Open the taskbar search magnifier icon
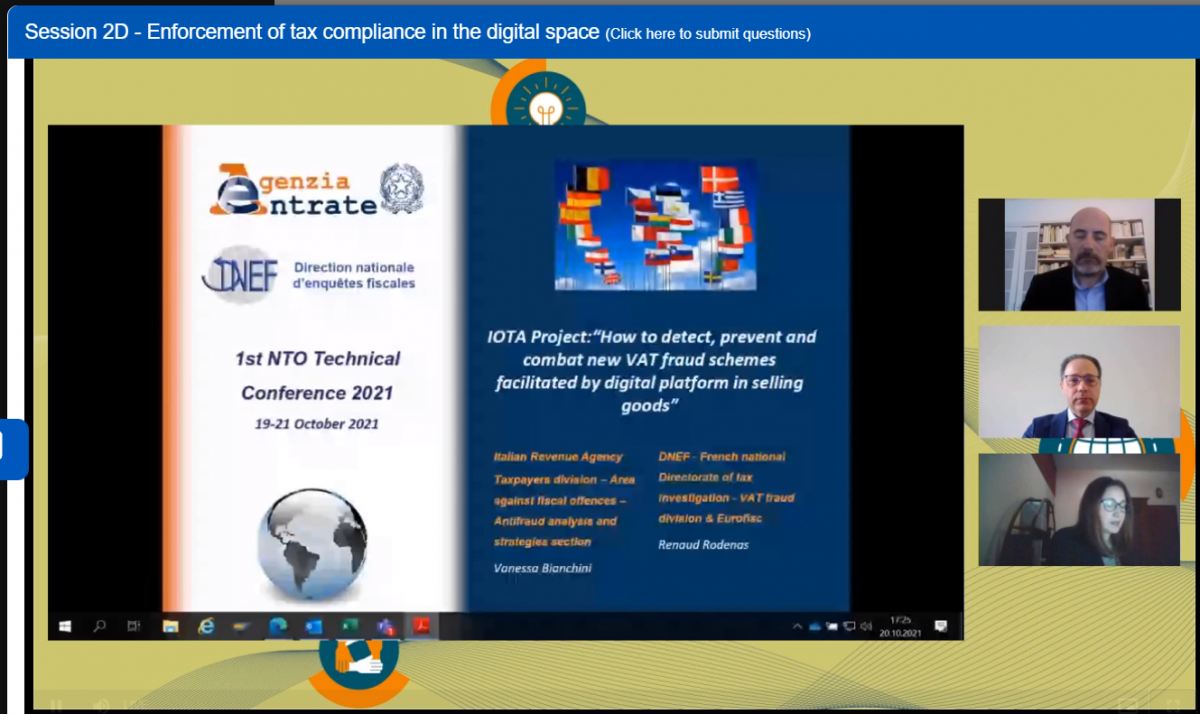1200x714 pixels. 99,626
